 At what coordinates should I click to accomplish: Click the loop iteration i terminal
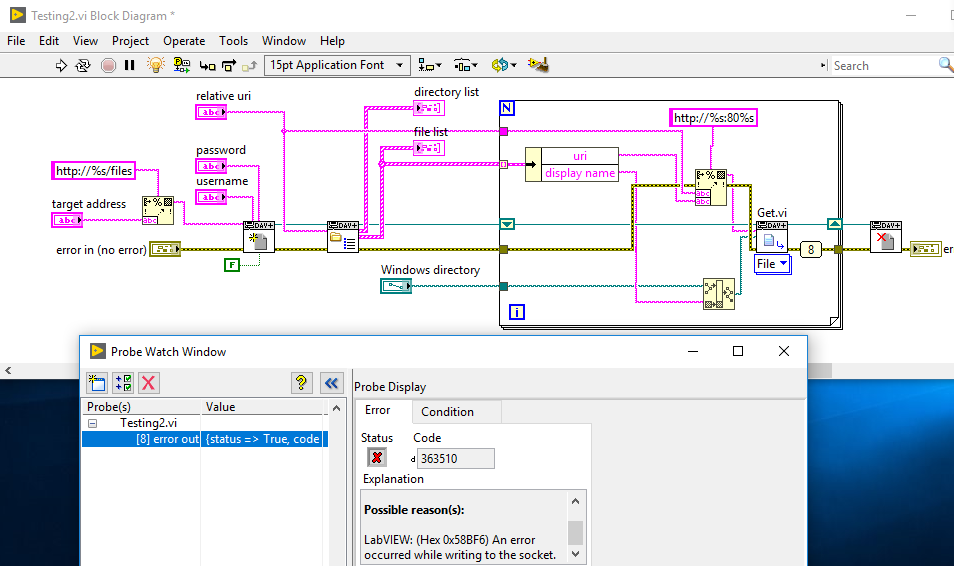click(517, 312)
